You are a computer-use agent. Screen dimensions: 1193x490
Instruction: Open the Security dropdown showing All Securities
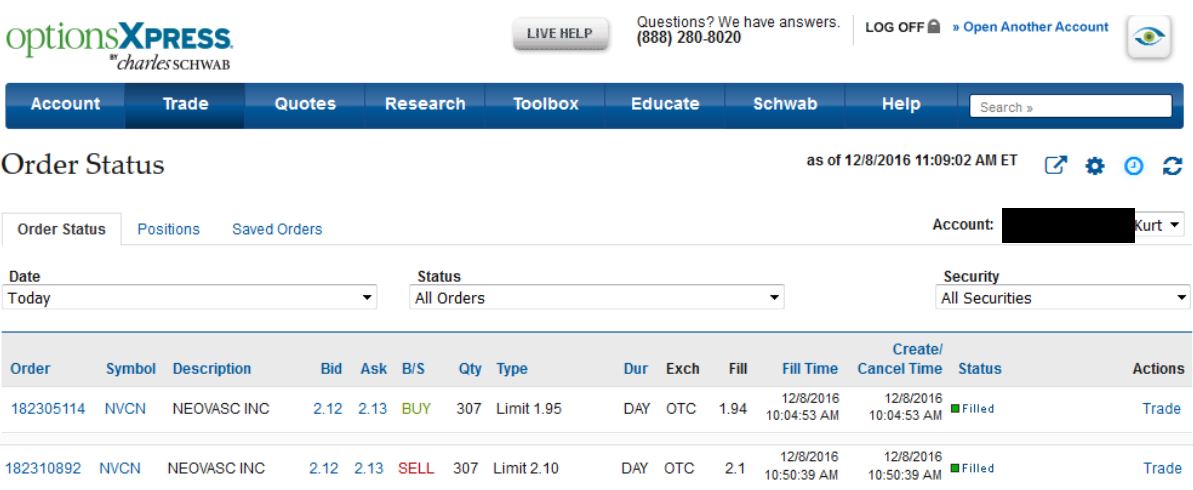coord(1064,298)
